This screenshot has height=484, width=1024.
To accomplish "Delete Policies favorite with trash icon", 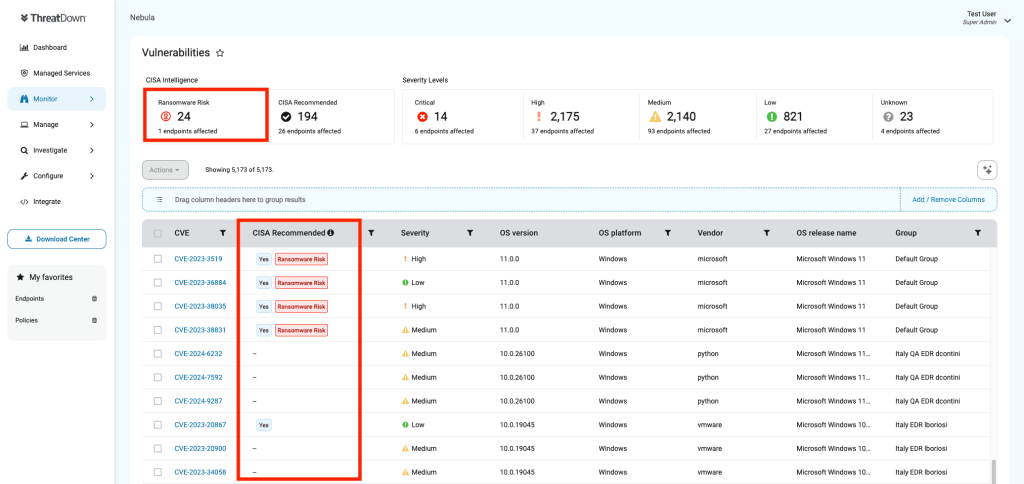I will coord(95,321).
